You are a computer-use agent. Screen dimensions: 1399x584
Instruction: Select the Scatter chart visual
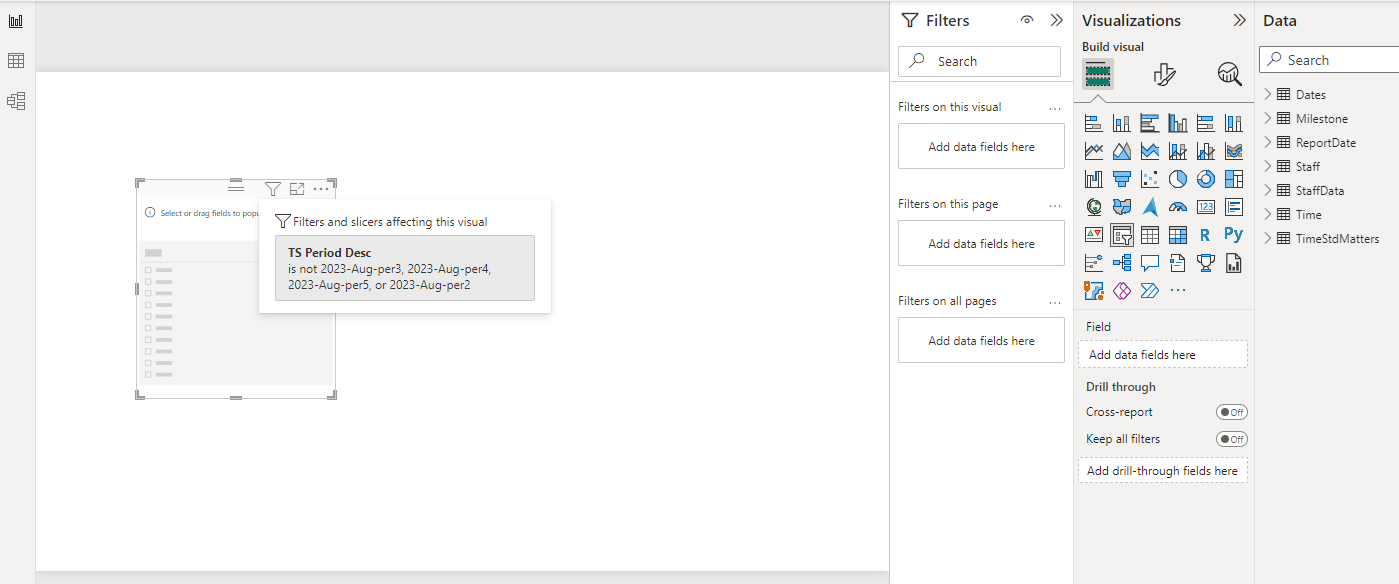[x=1150, y=179]
